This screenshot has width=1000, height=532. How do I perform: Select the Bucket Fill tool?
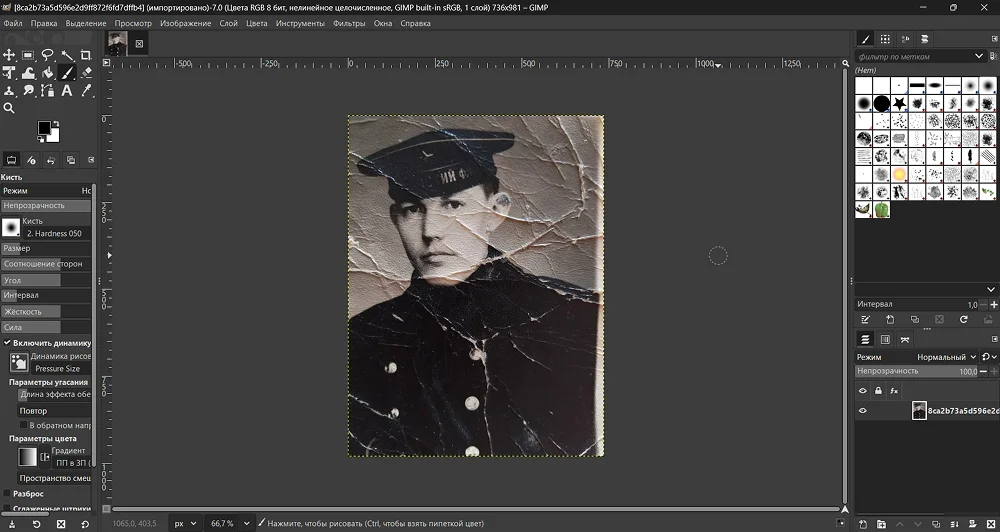[x=47, y=73]
